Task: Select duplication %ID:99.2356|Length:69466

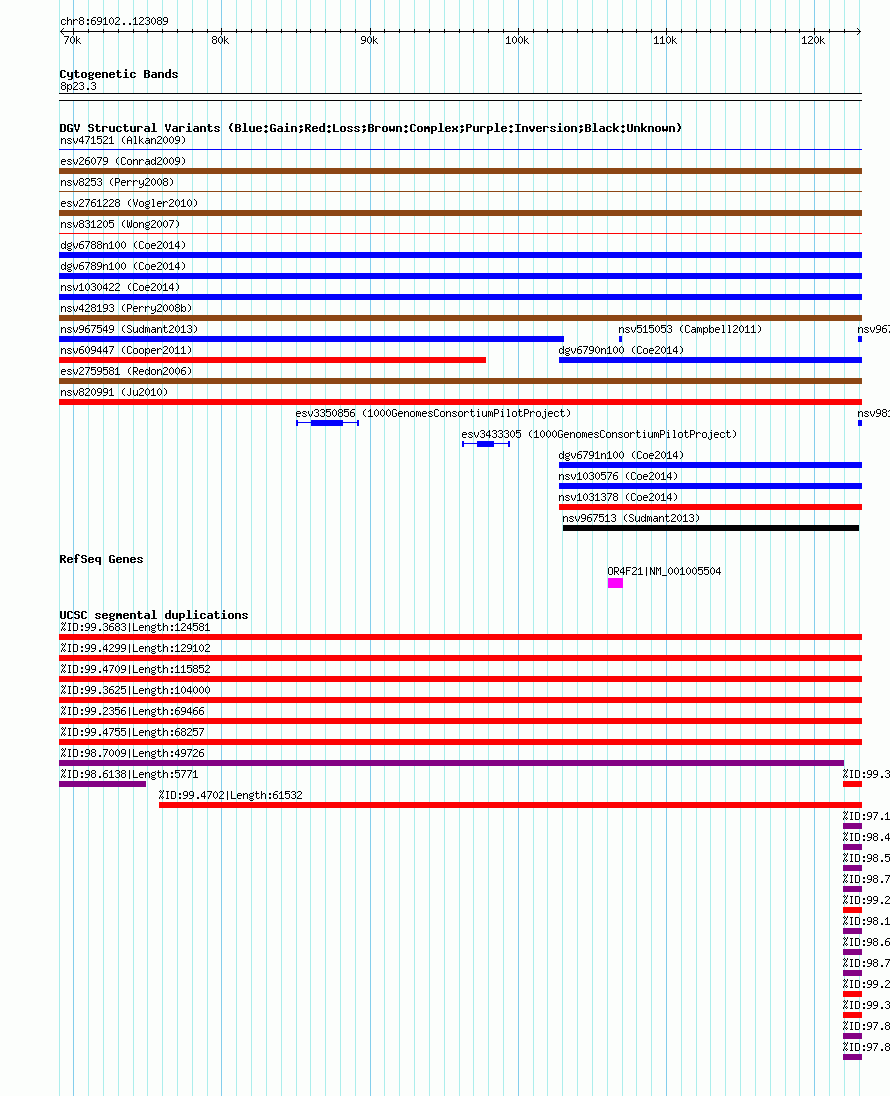Action: (x=132, y=712)
